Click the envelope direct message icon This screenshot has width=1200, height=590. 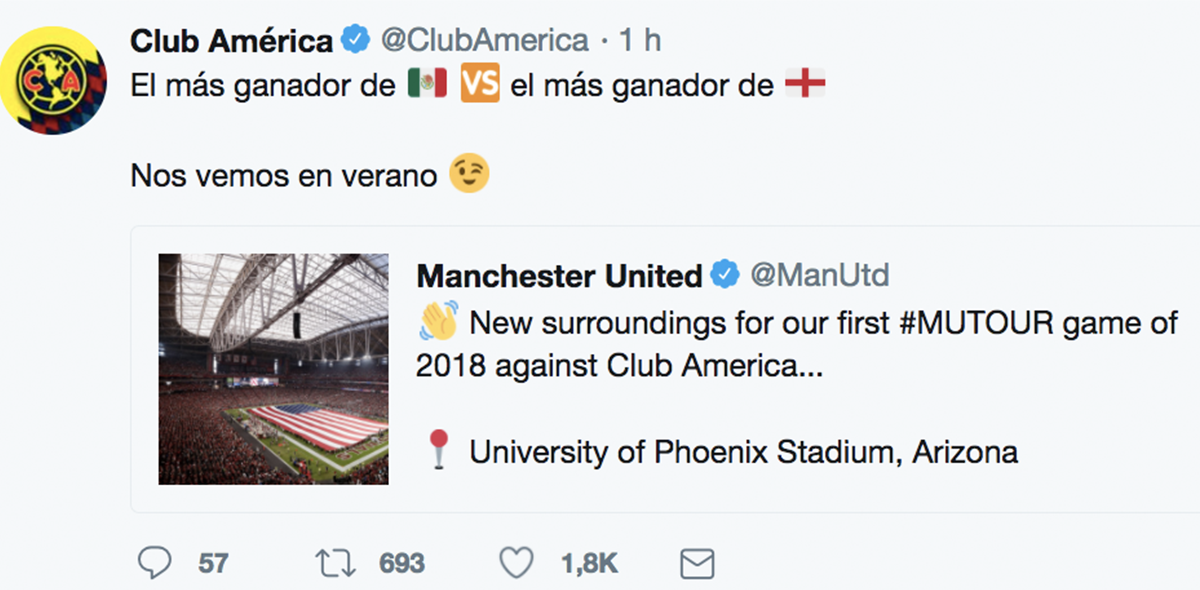695,564
